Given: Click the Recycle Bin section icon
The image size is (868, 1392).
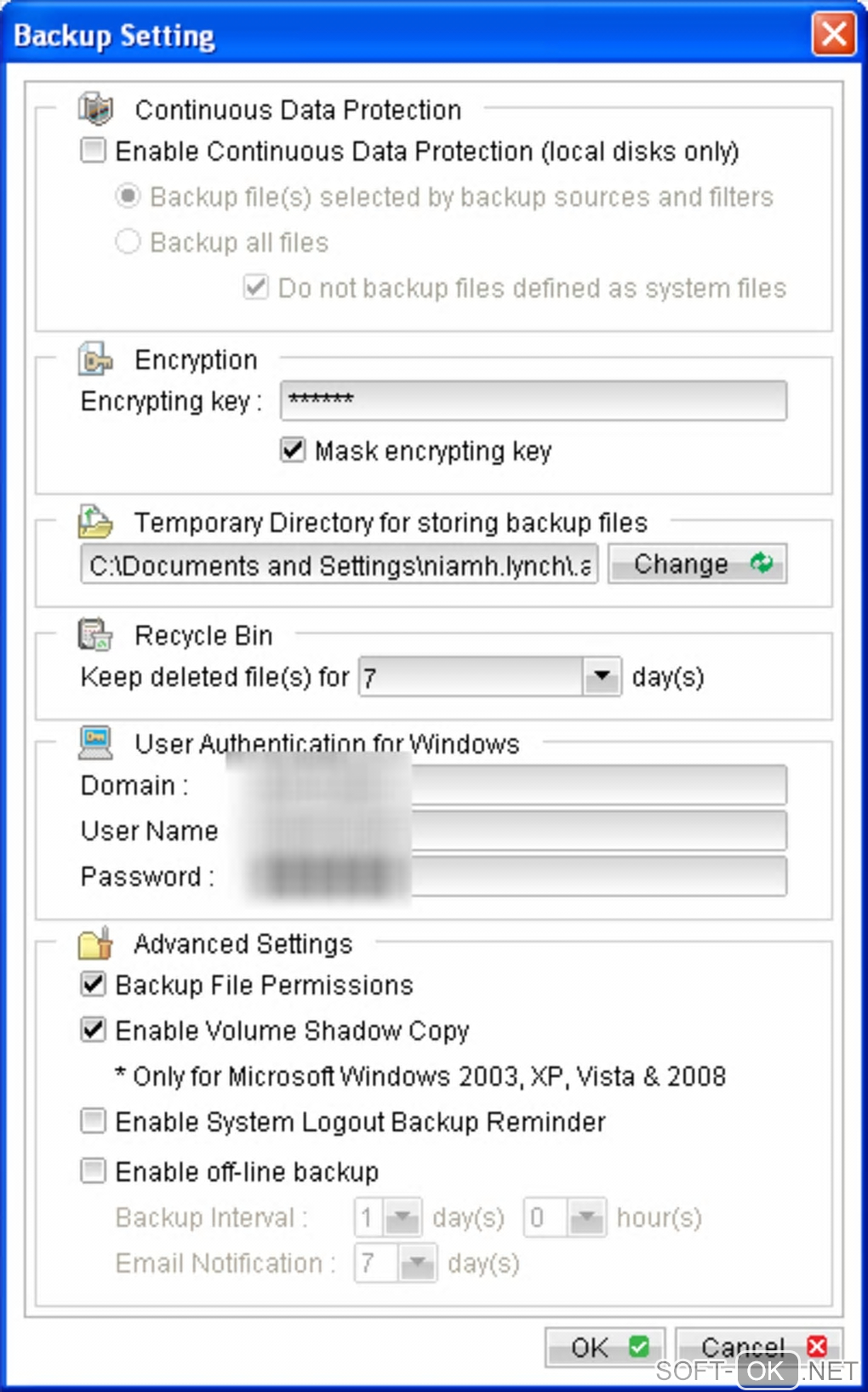Looking at the screenshot, I should 95,635.
